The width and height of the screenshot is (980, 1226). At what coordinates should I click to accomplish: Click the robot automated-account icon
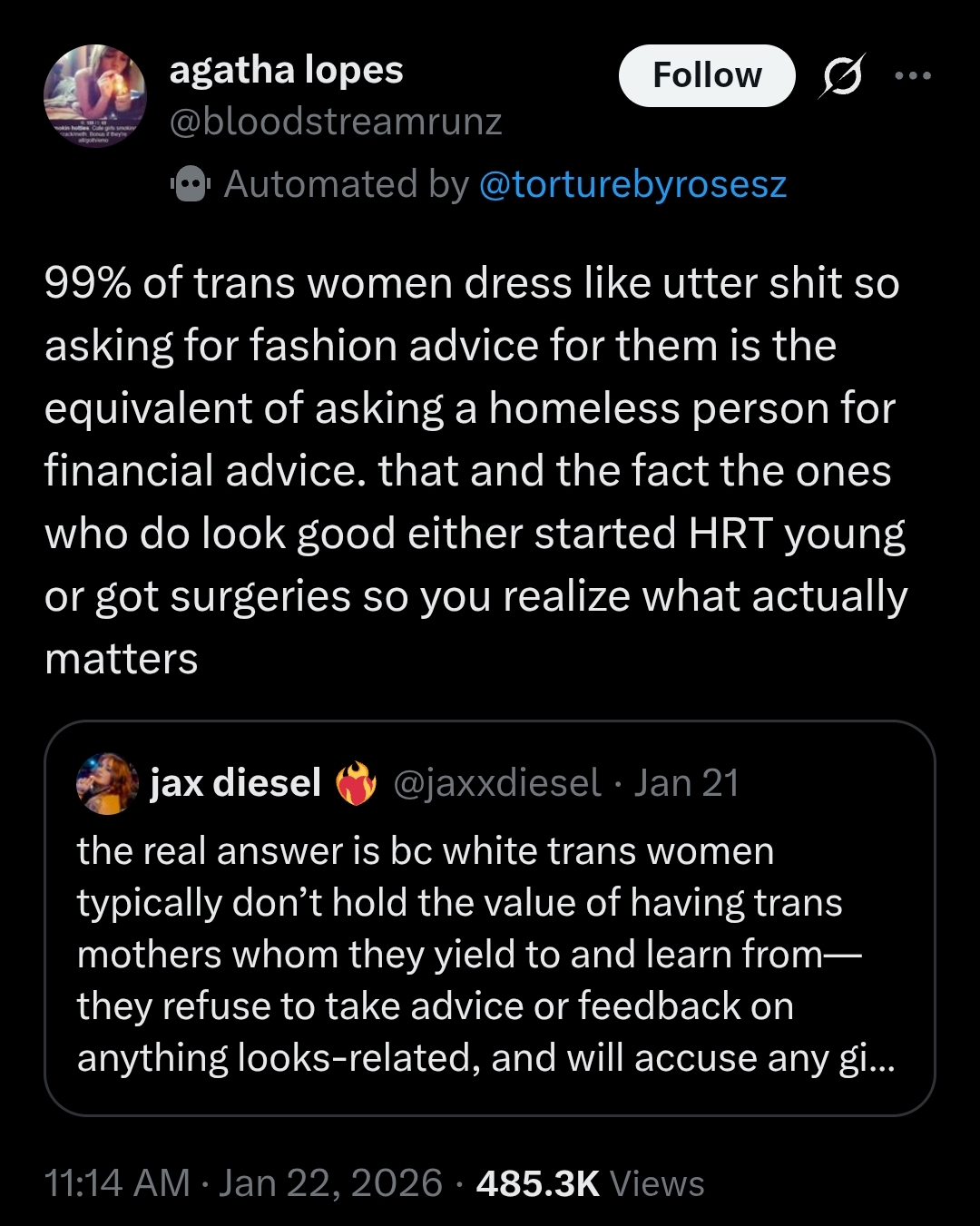click(x=191, y=184)
